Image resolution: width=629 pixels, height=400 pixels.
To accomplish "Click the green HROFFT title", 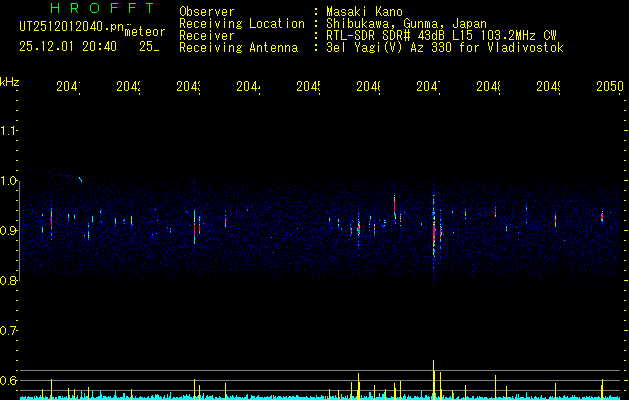I will pyautogui.click(x=103, y=8).
